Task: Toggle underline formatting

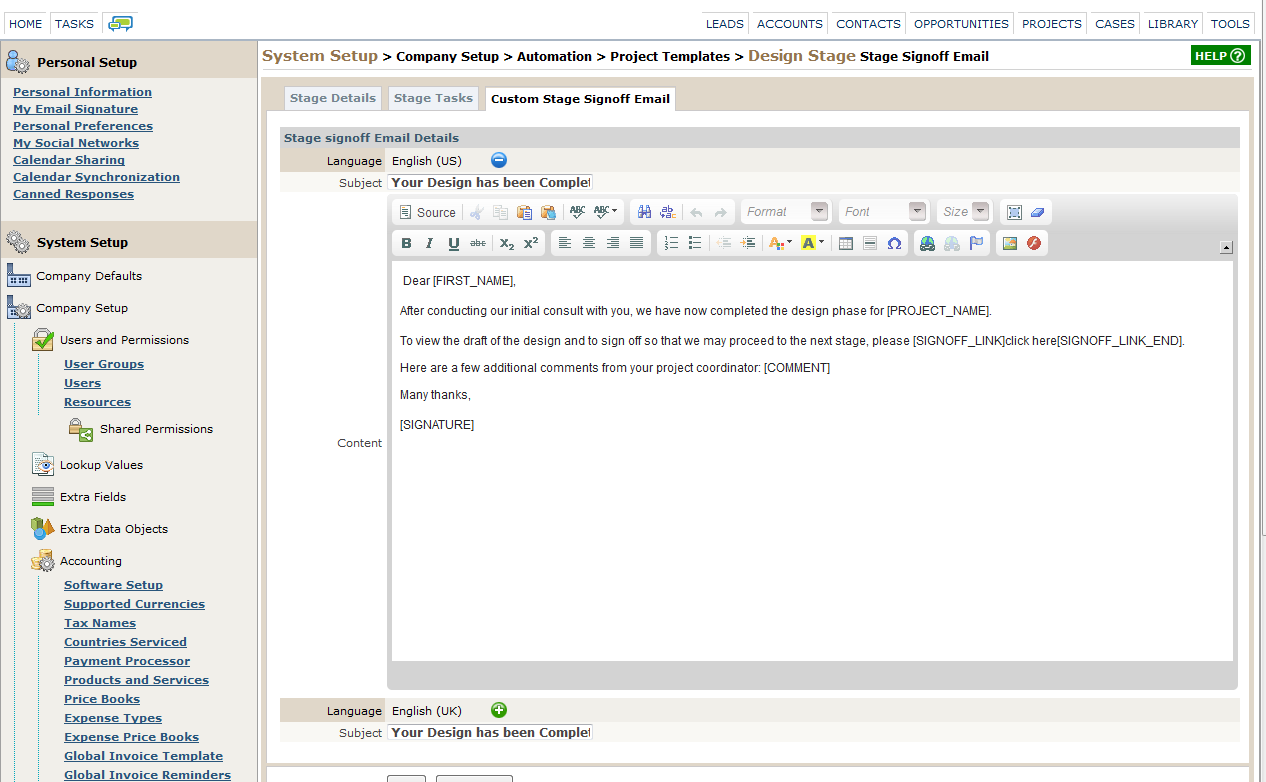Action: click(x=454, y=243)
